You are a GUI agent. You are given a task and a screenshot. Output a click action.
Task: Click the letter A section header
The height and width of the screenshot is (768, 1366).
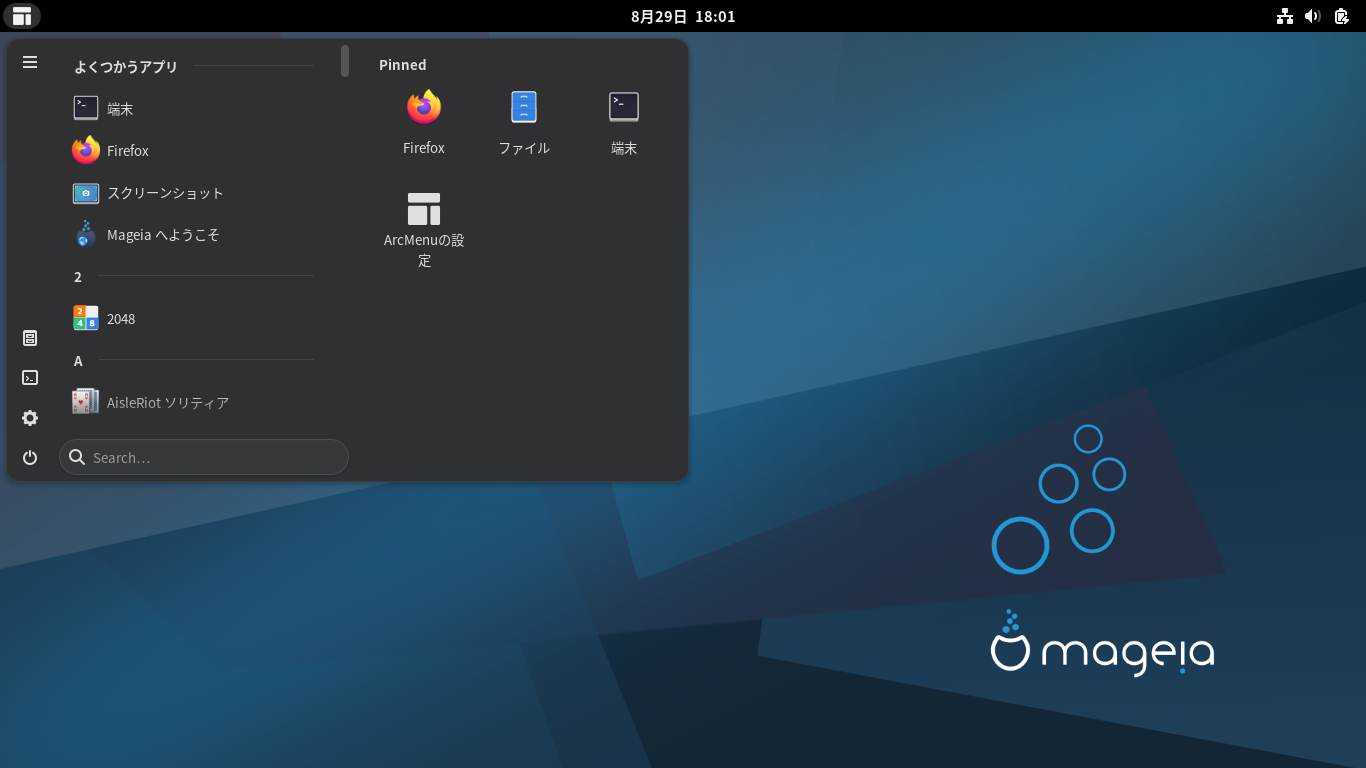[x=78, y=360]
